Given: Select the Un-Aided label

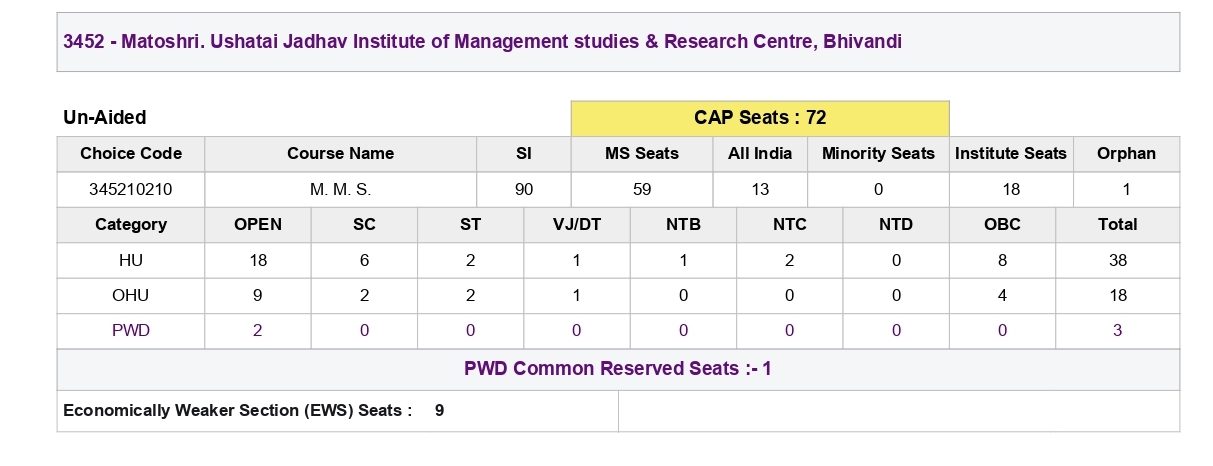Looking at the screenshot, I should pos(105,118).
